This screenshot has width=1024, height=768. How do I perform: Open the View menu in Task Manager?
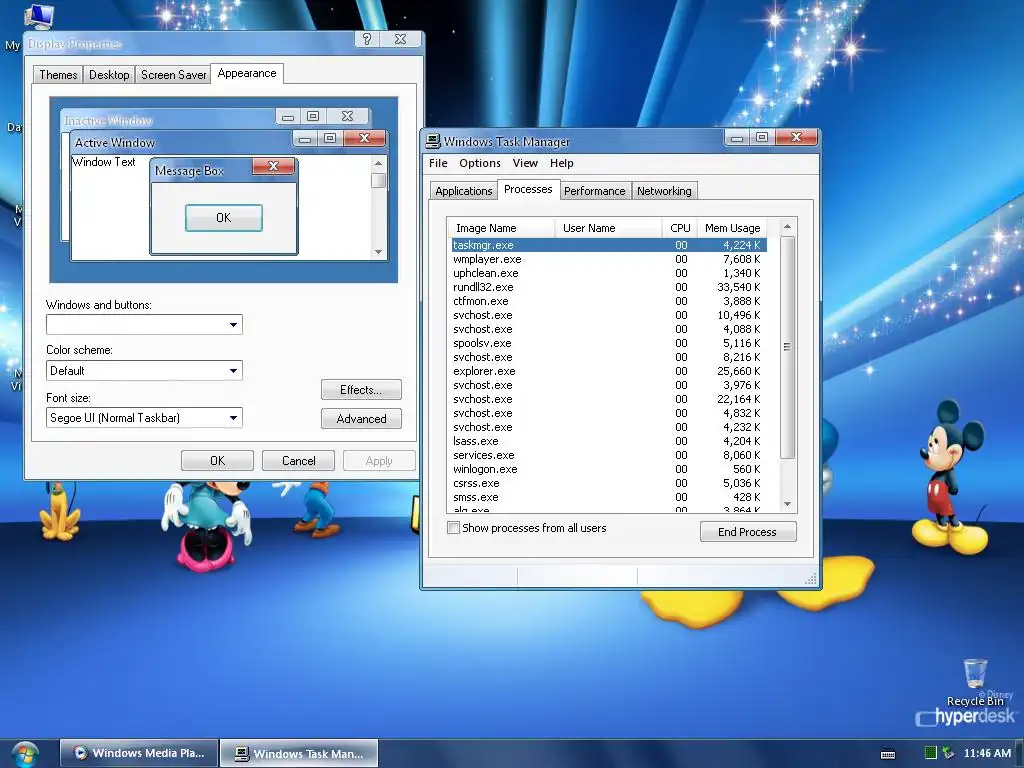(525, 163)
